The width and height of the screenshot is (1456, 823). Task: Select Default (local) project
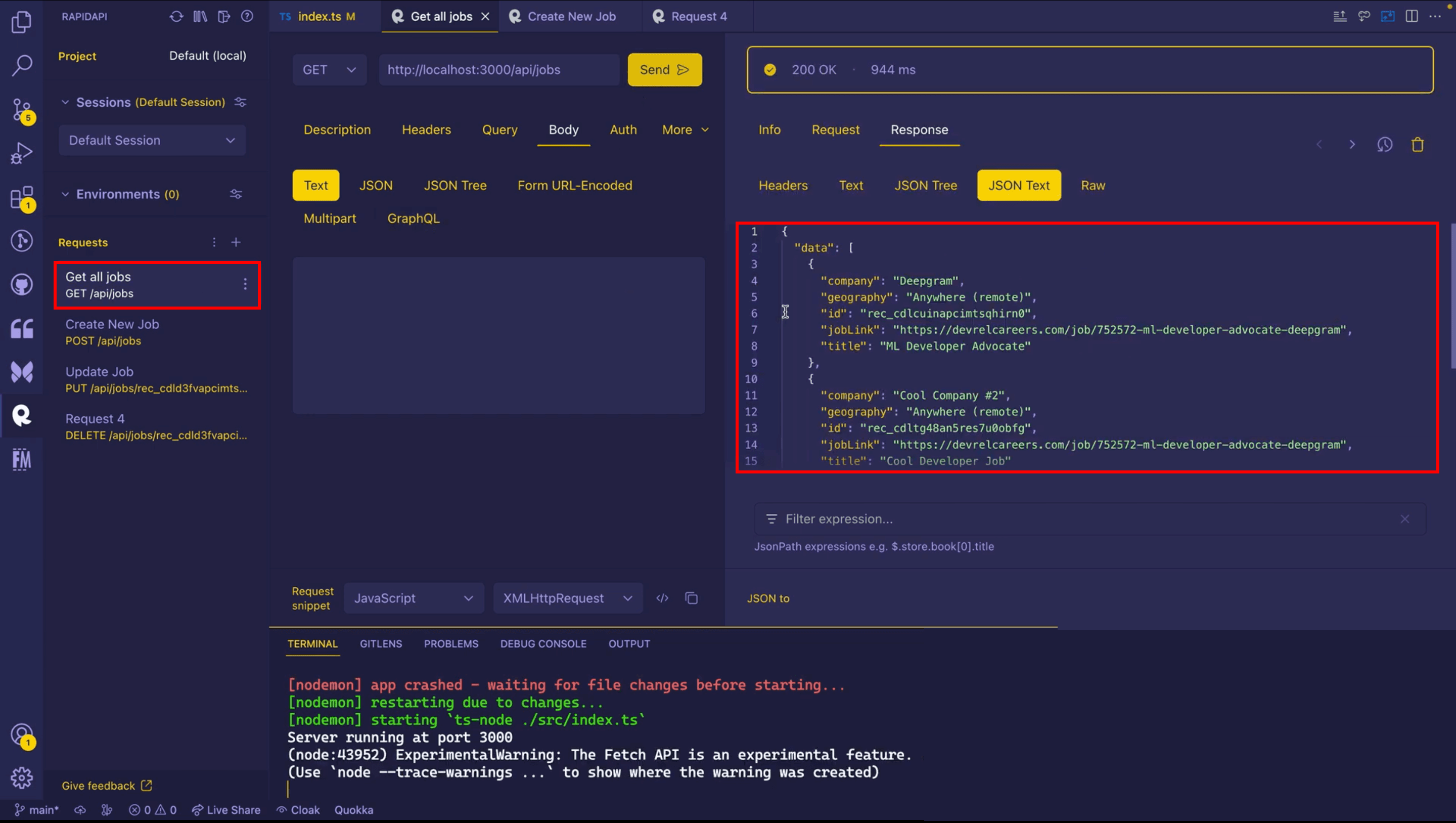[x=208, y=56]
